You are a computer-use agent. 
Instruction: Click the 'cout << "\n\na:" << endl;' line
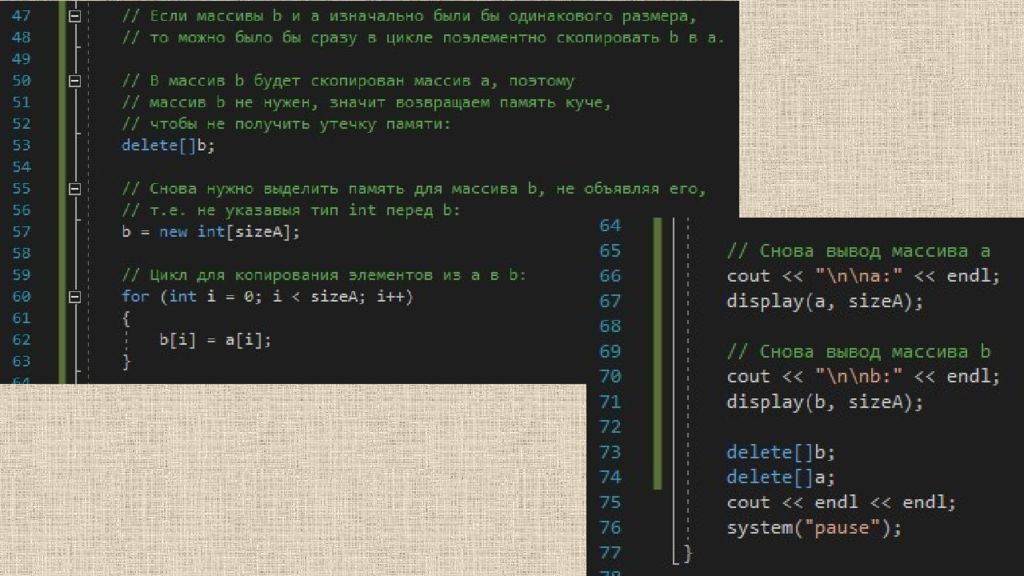click(863, 276)
